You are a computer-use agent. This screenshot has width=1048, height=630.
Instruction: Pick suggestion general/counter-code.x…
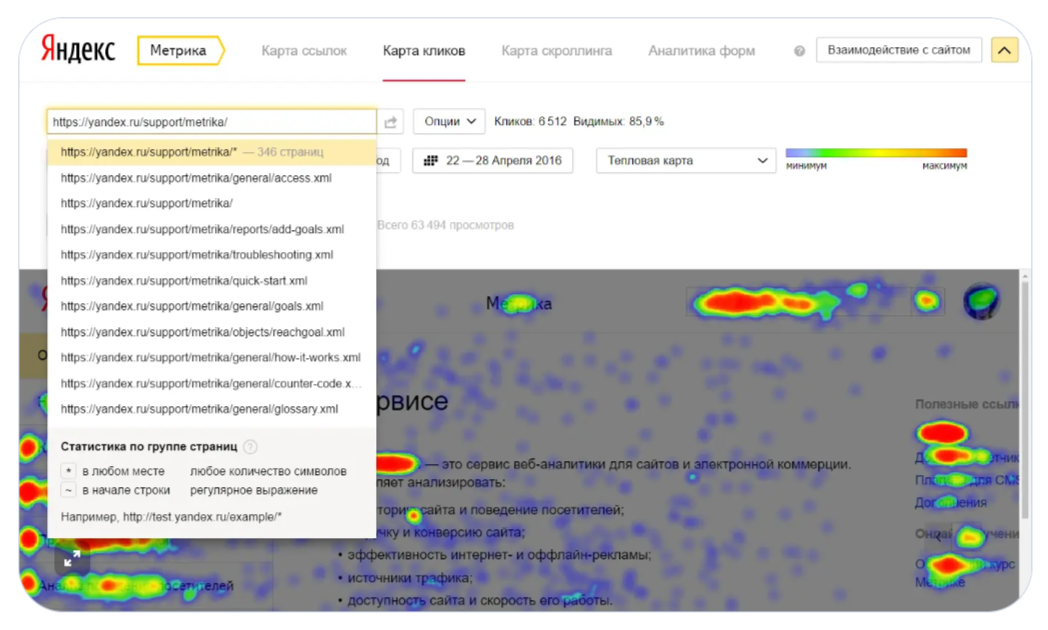211,383
